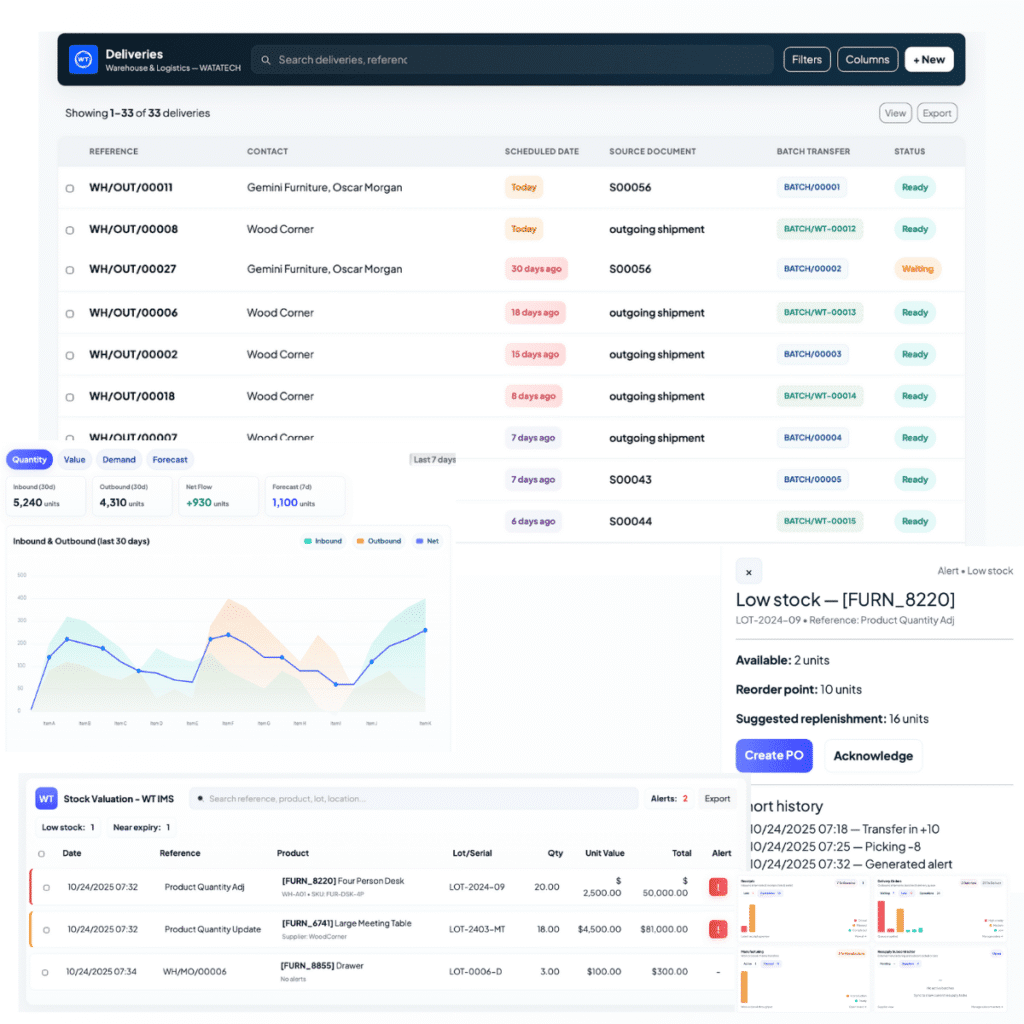Toggle the Inbound legend swatch on chart
The height and width of the screenshot is (1024, 1024).
[x=308, y=541]
